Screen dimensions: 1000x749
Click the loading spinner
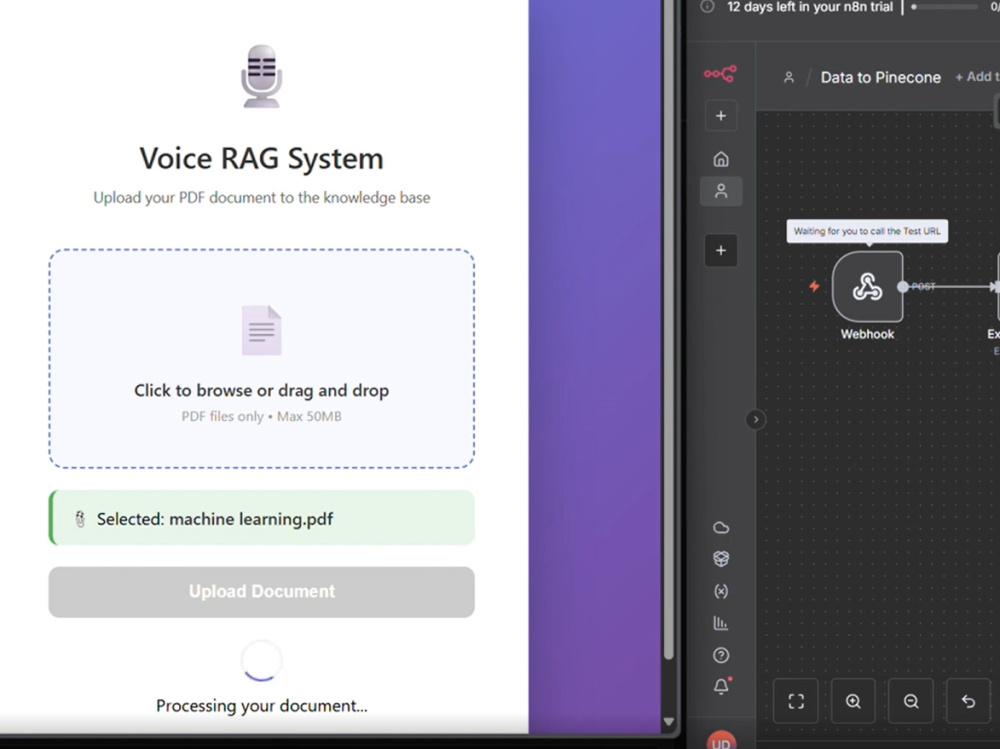click(261, 660)
